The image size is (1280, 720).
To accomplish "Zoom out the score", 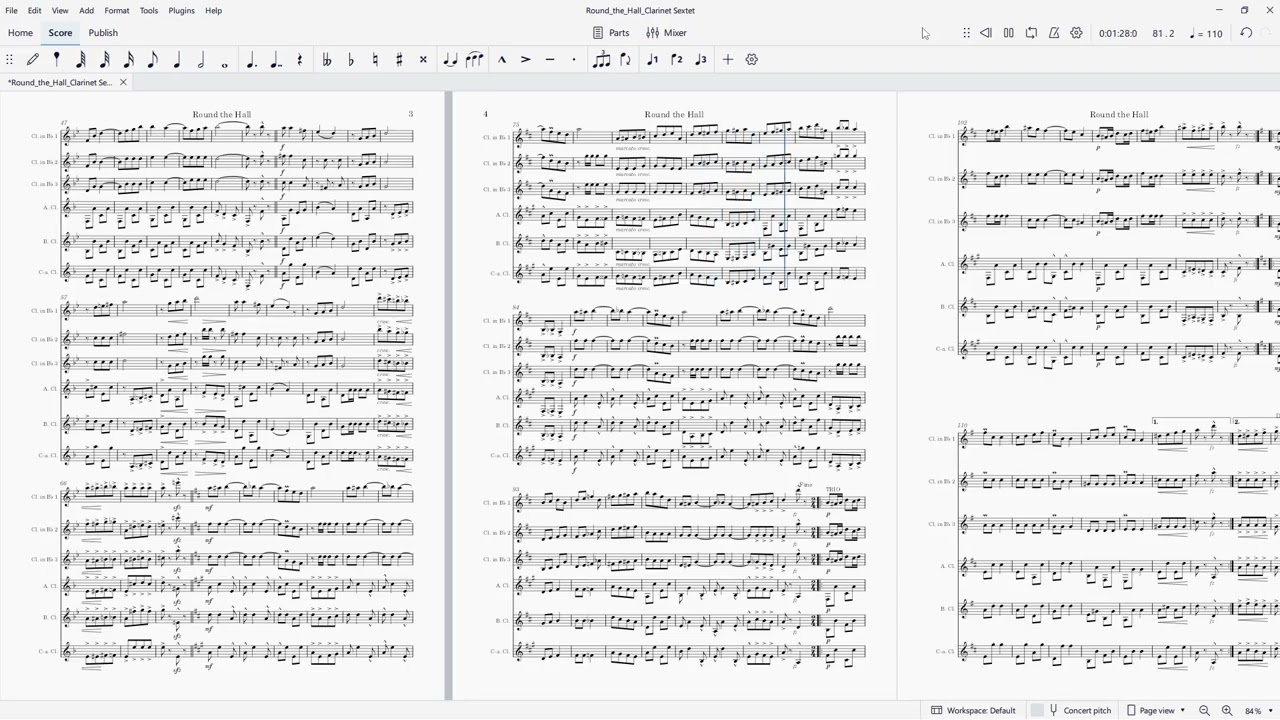I will (1204, 710).
